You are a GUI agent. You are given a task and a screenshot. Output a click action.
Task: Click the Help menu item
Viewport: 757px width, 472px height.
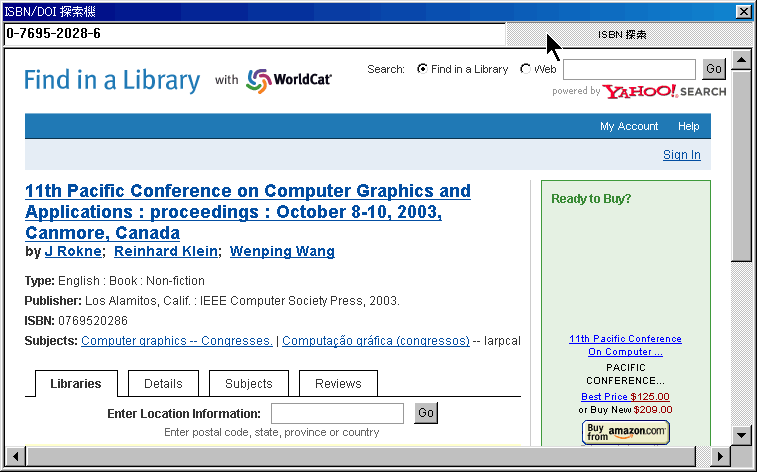click(688, 126)
